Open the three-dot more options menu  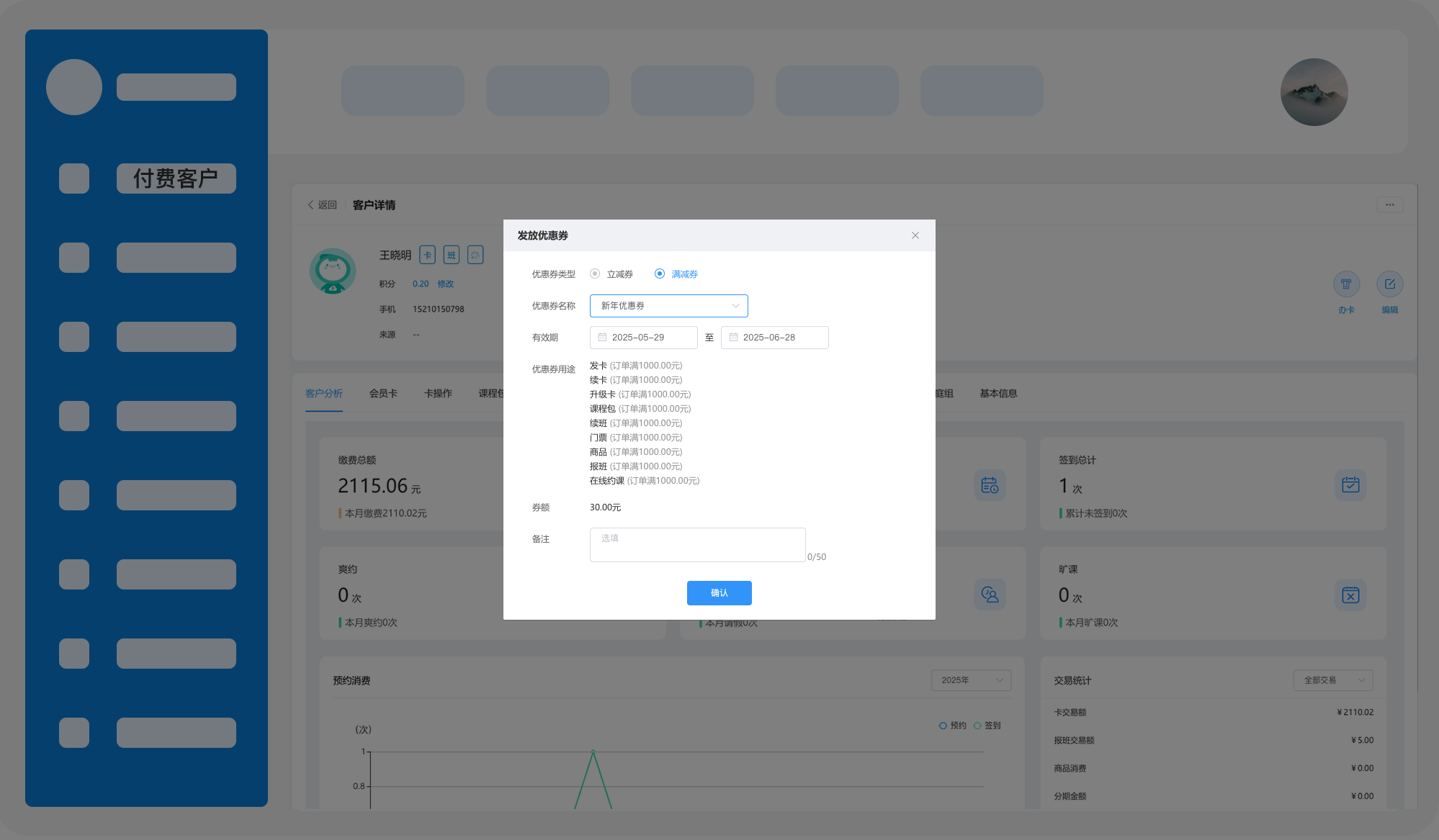pyautogui.click(x=1389, y=205)
